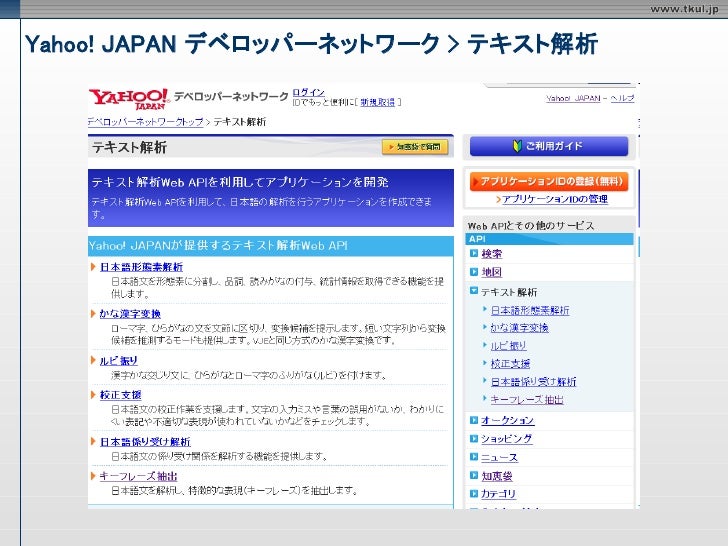The height and width of the screenshot is (546, 728).
Task: Click Yahoo! JAPANが提供するテキスト解析Web API header
Action: tap(218, 246)
